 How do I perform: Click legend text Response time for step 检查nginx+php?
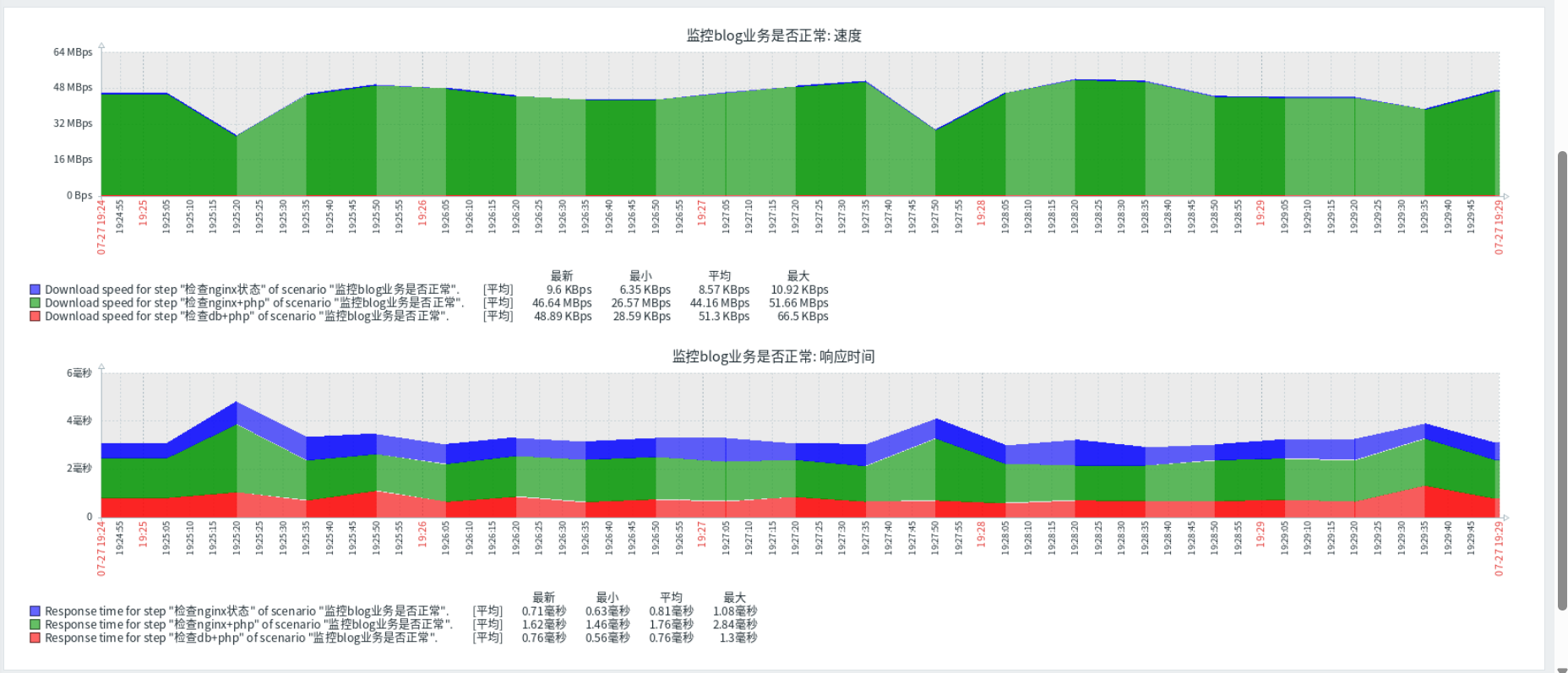point(249,625)
